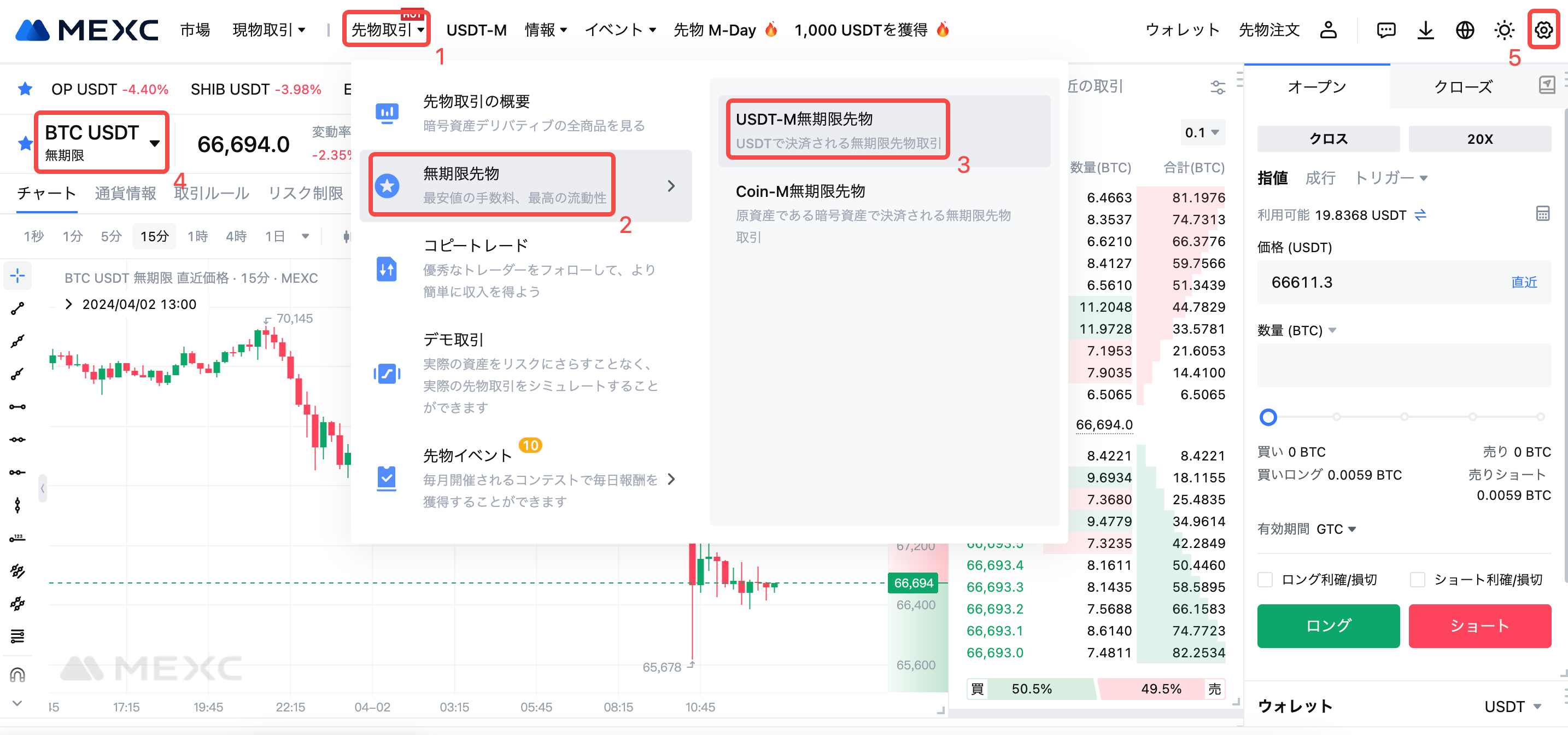Show buy-side only via the 買 indicator
The height and width of the screenshot is (735, 1568).
point(977,689)
